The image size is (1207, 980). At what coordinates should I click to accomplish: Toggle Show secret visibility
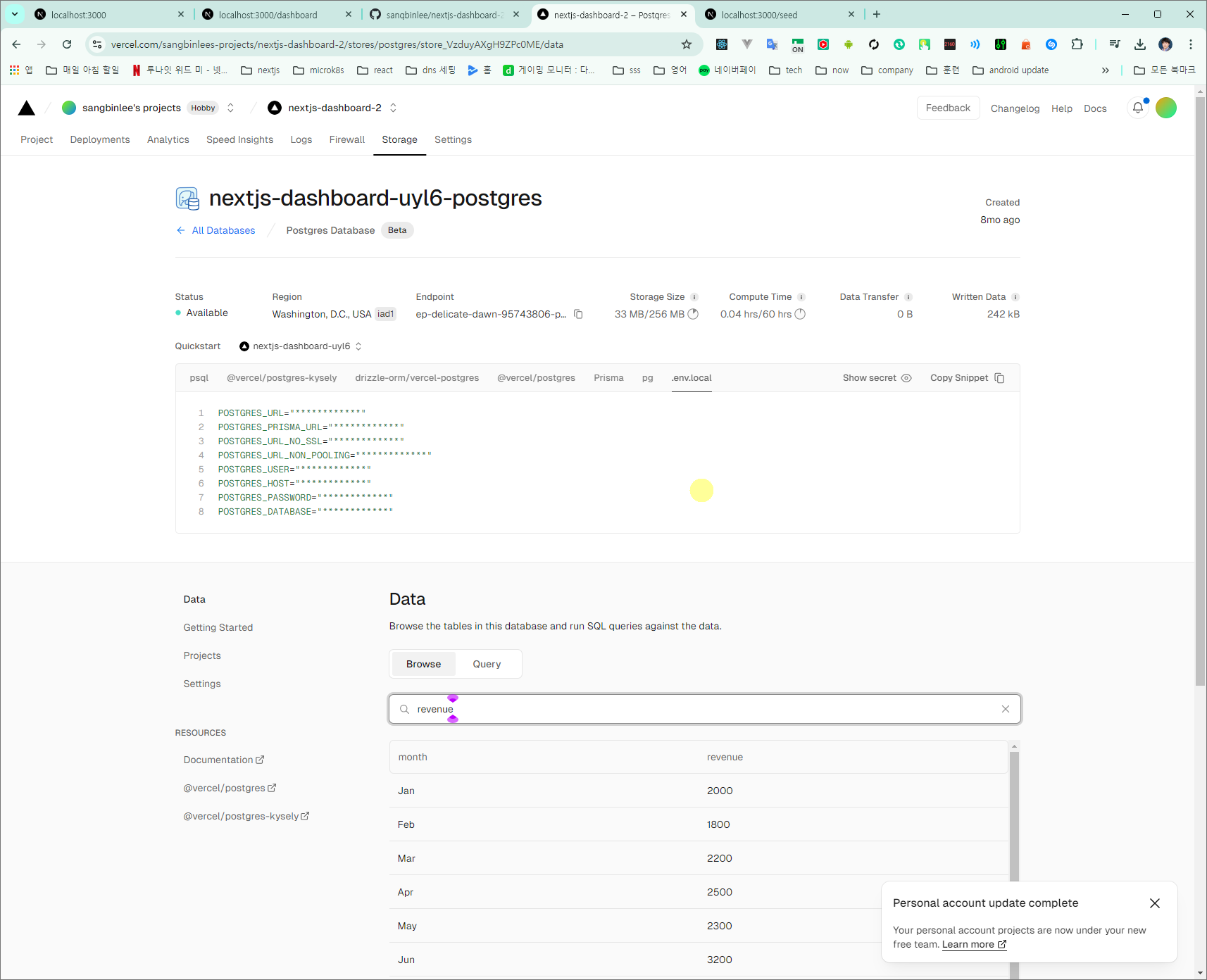pyautogui.click(x=877, y=378)
